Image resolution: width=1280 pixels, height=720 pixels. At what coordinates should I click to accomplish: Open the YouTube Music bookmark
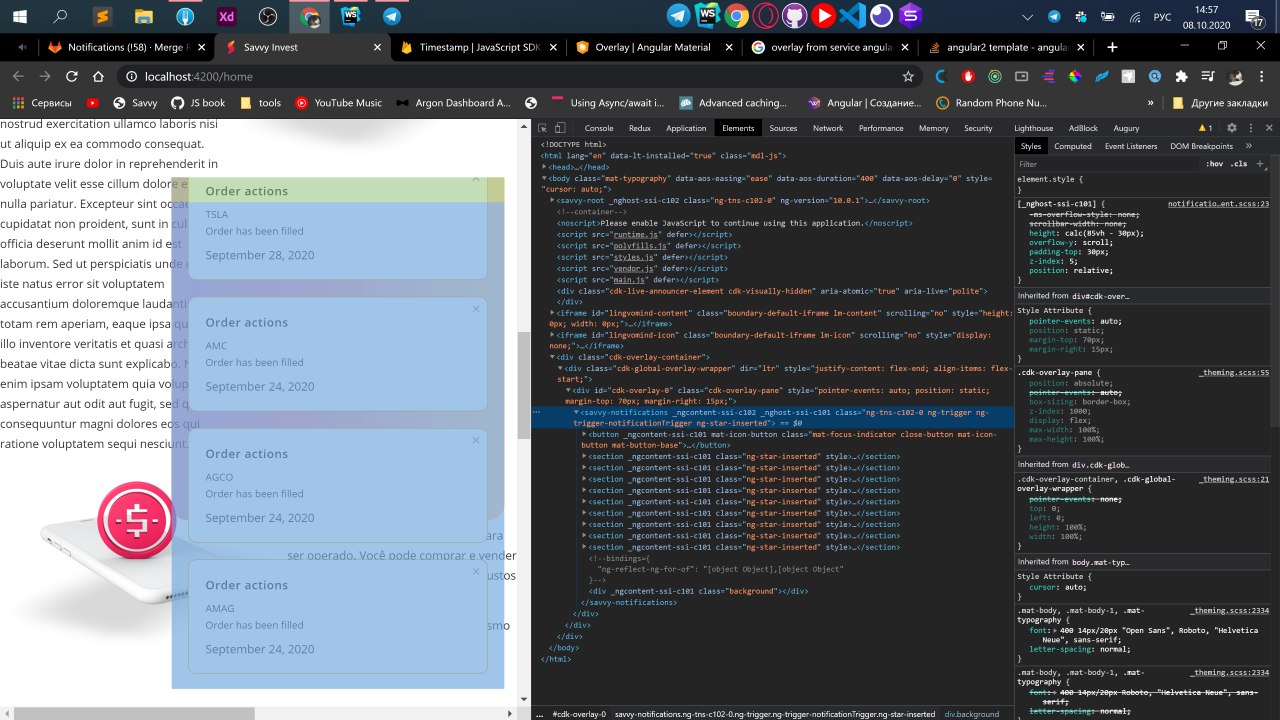pyautogui.click(x=338, y=102)
